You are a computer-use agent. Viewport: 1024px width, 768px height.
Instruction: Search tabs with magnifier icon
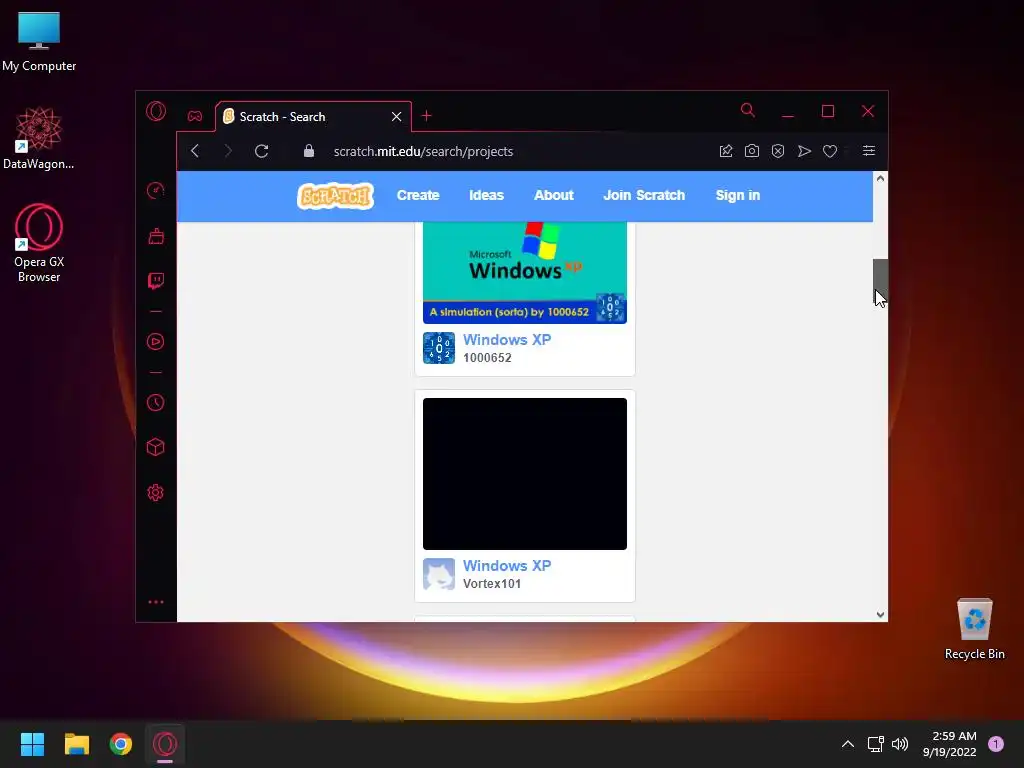[748, 110]
